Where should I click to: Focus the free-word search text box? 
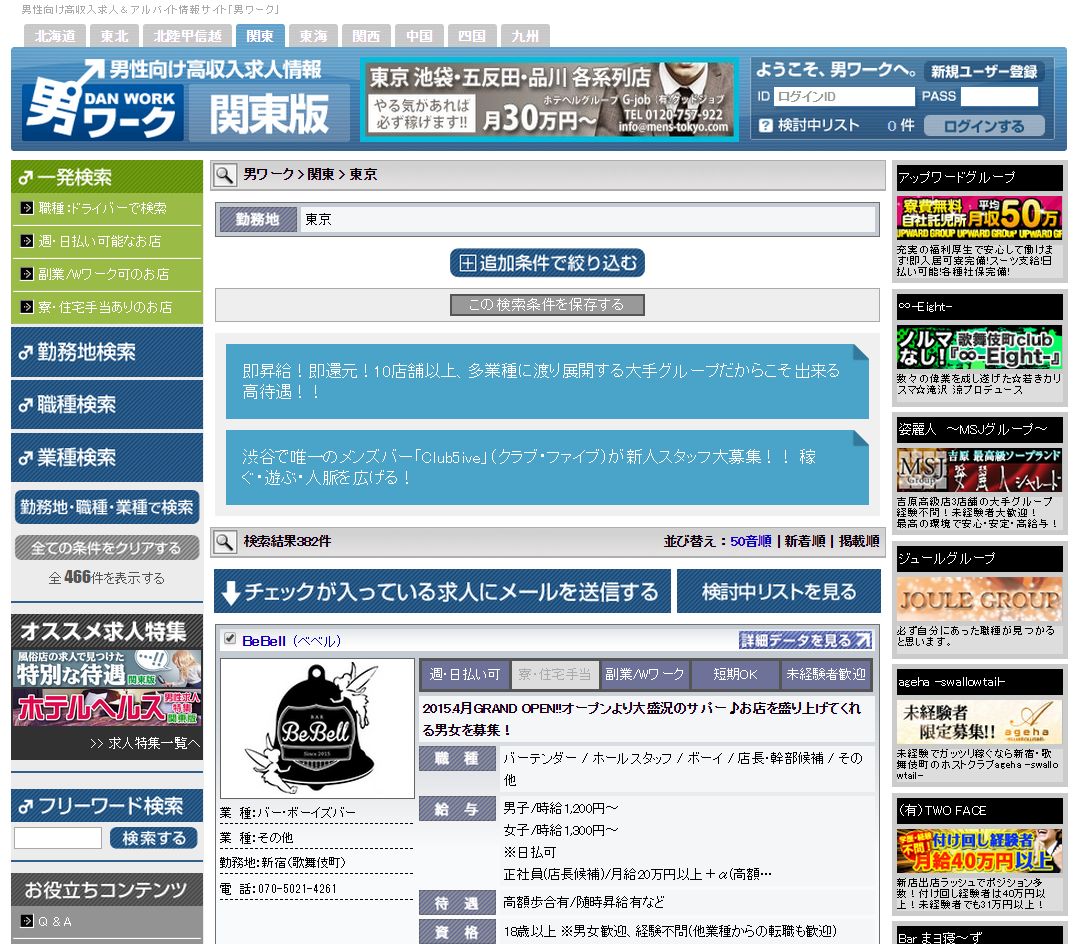pyautogui.click(x=58, y=838)
